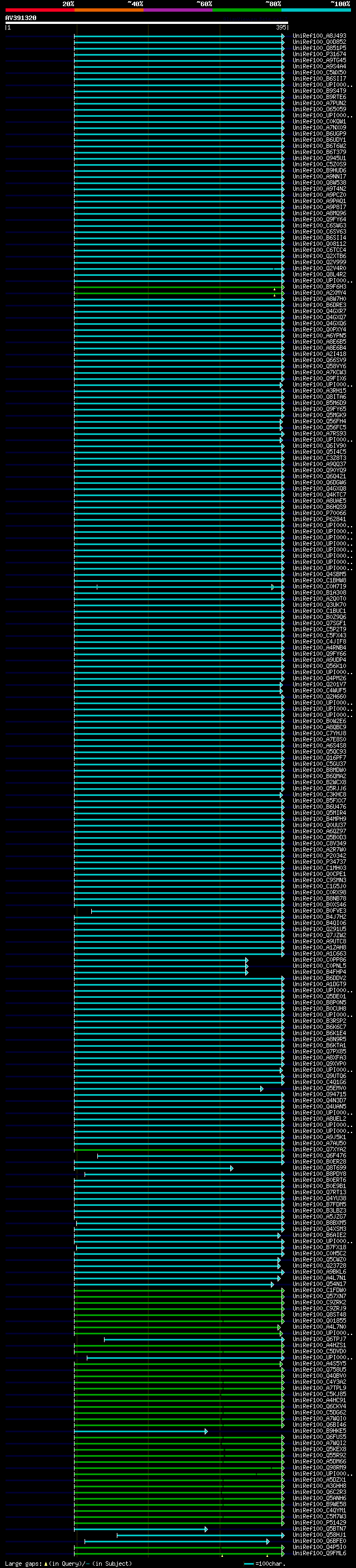The image size is (356, 1568).
Task: Select hit label UniRef100_Q8L4R2
Action: tap(319, 275)
